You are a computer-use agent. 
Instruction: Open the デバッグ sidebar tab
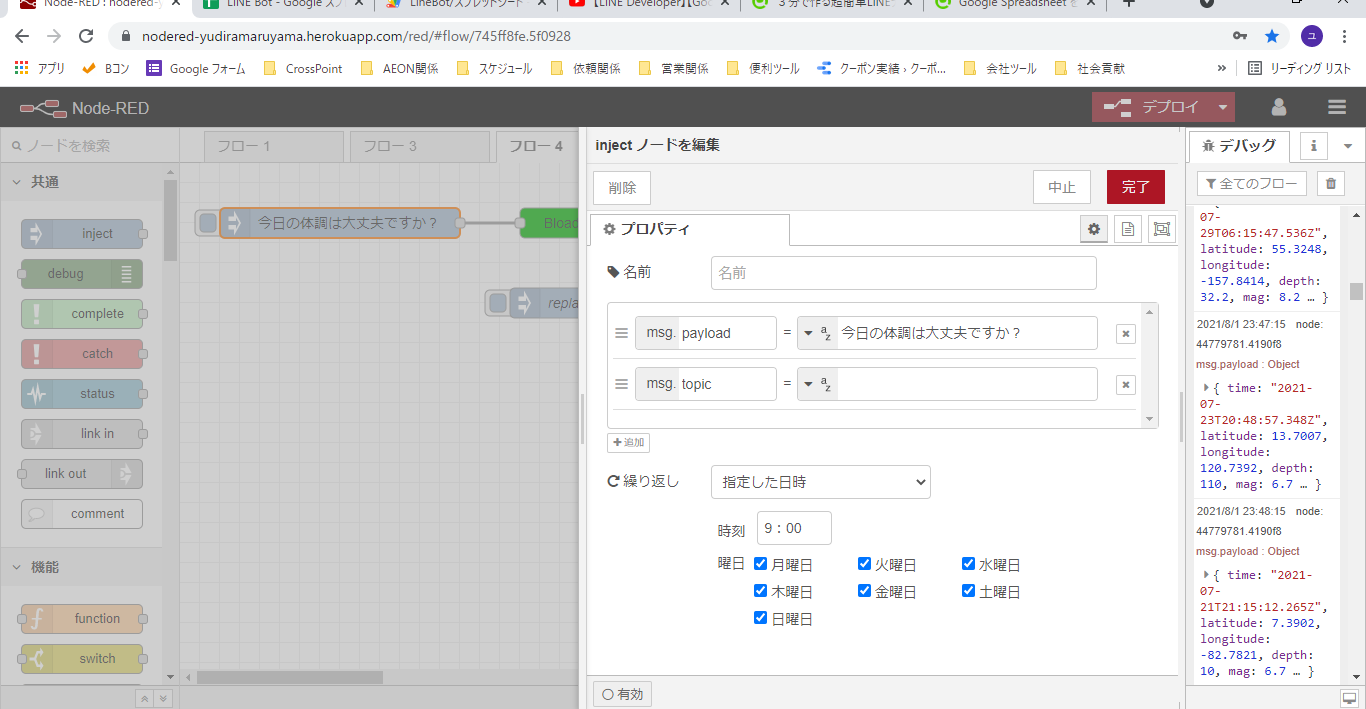click(x=1239, y=146)
